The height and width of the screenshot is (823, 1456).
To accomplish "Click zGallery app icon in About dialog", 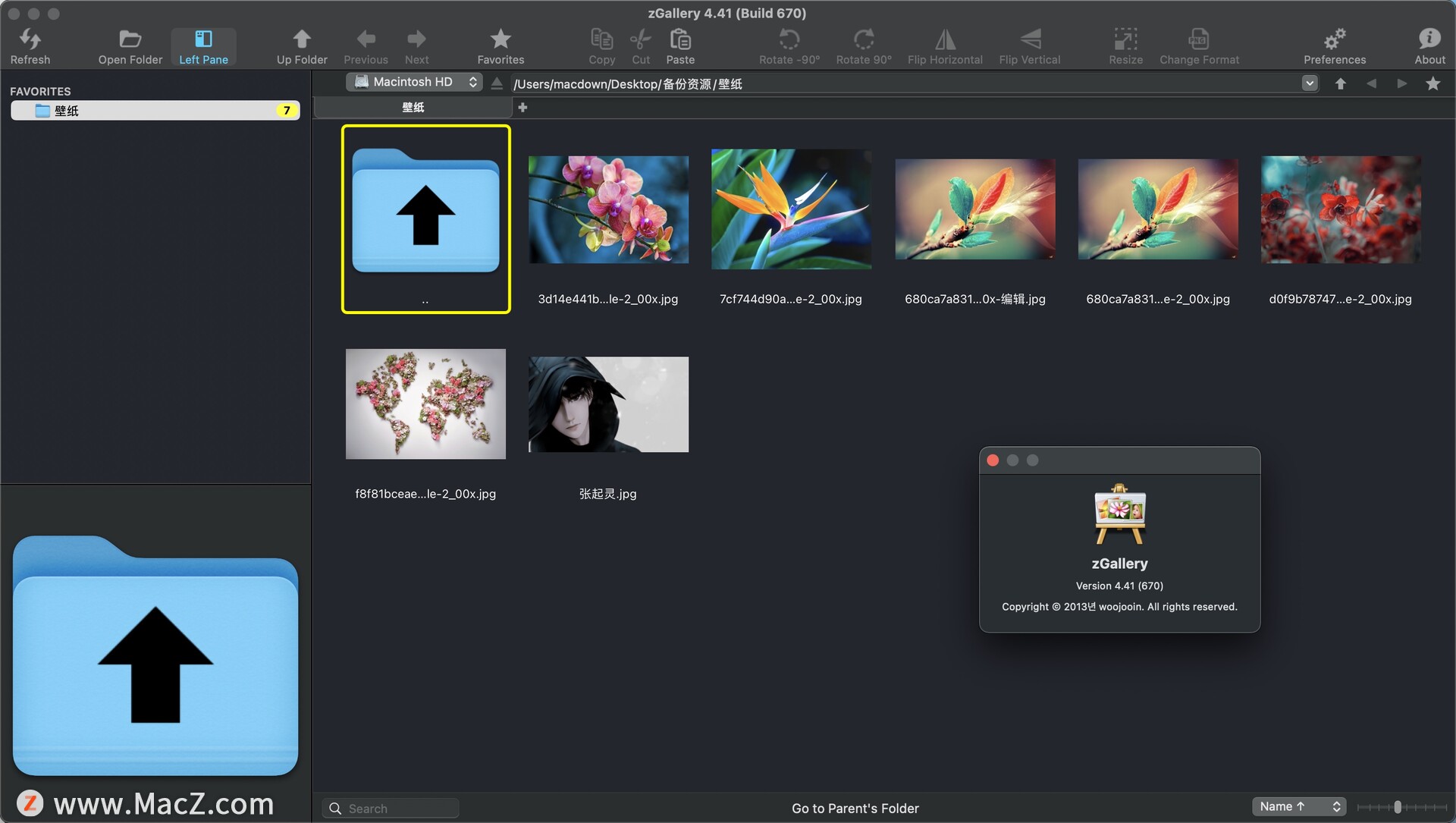I will point(1120,514).
